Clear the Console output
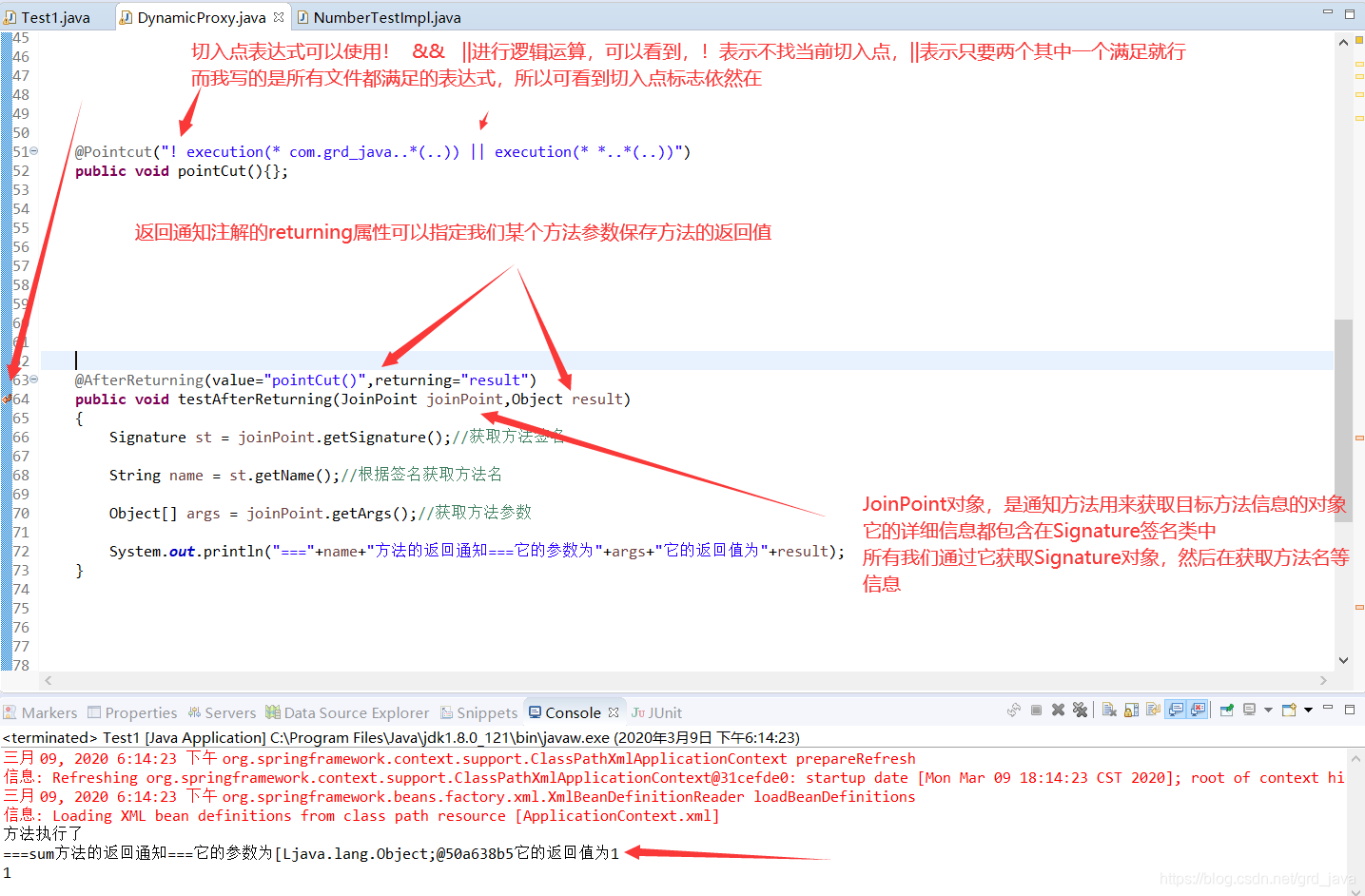 click(x=1109, y=710)
